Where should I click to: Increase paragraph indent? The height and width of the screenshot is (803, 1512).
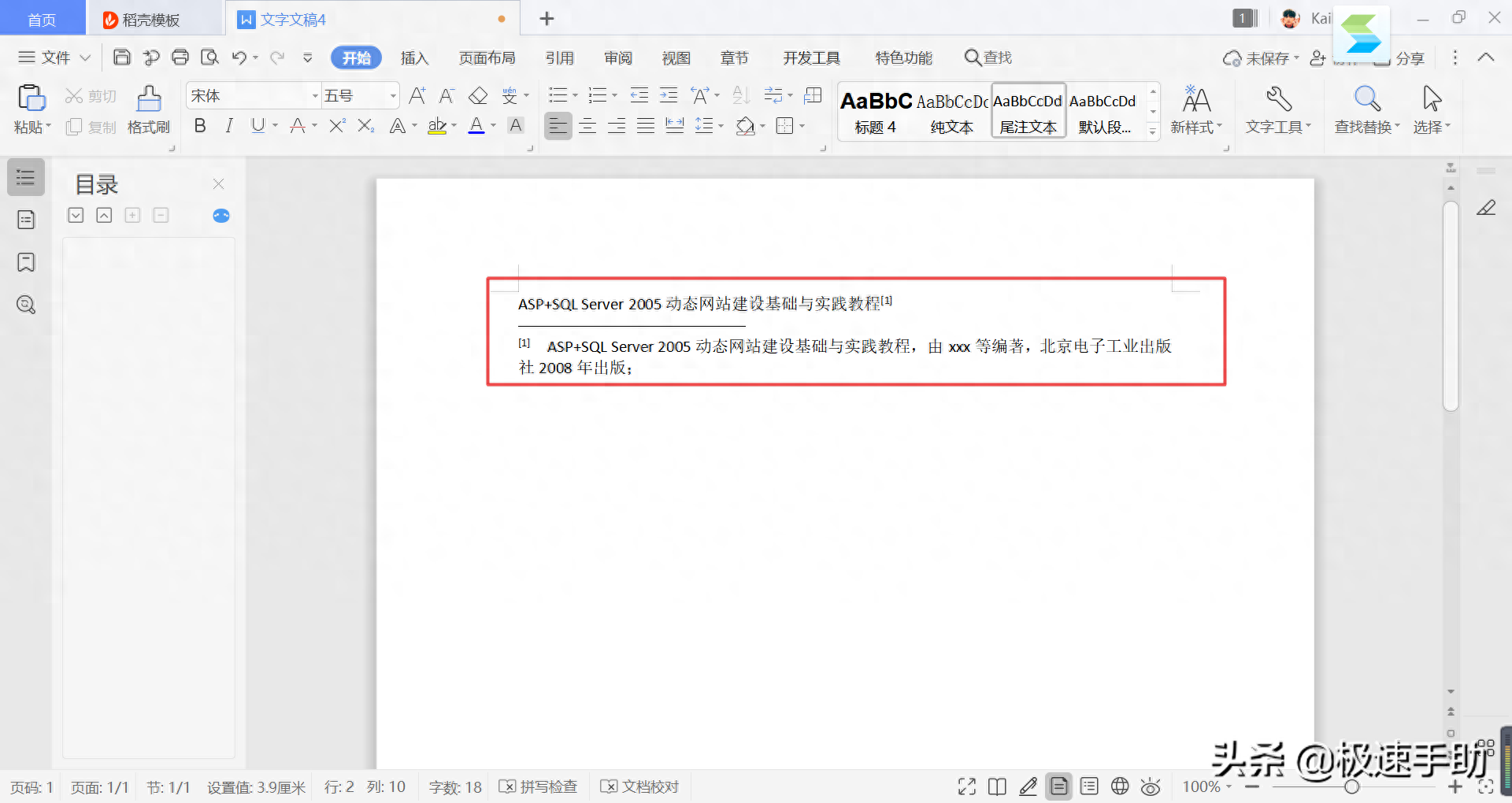669,96
